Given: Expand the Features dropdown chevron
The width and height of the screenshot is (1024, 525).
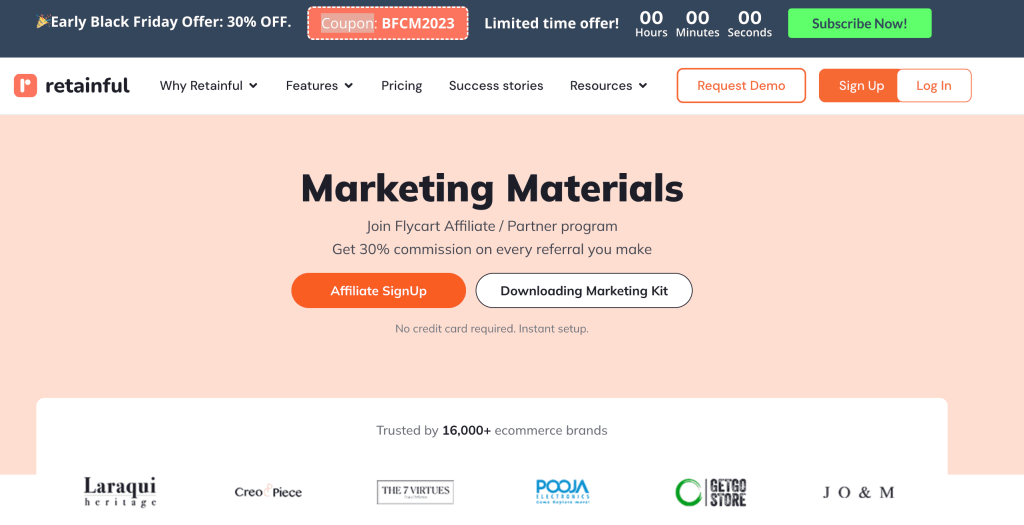Looking at the screenshot, I should [x=349, y=86].
